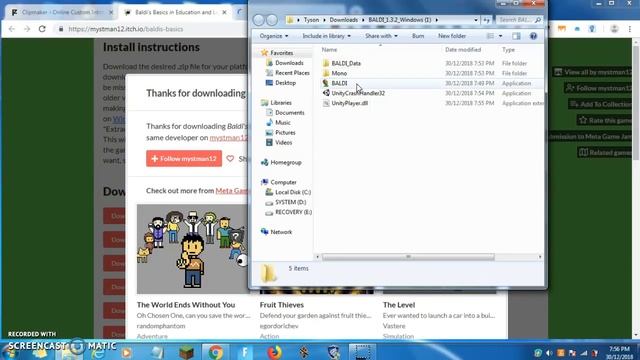Open Firefox from the taskbar

(274, 352)
